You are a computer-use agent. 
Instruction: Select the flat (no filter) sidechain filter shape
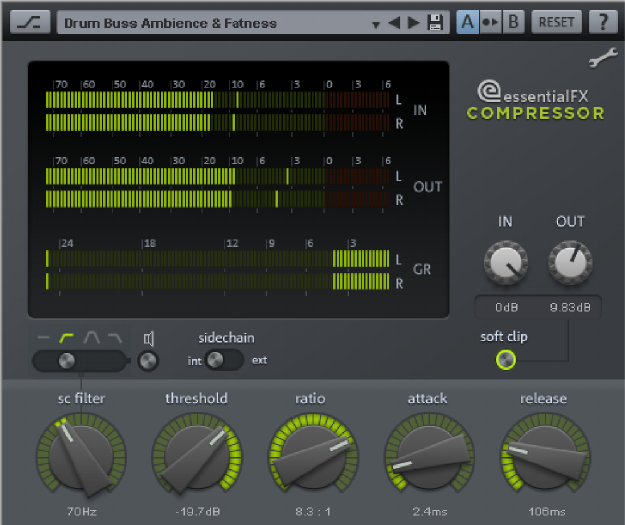[x=43, y=338]
